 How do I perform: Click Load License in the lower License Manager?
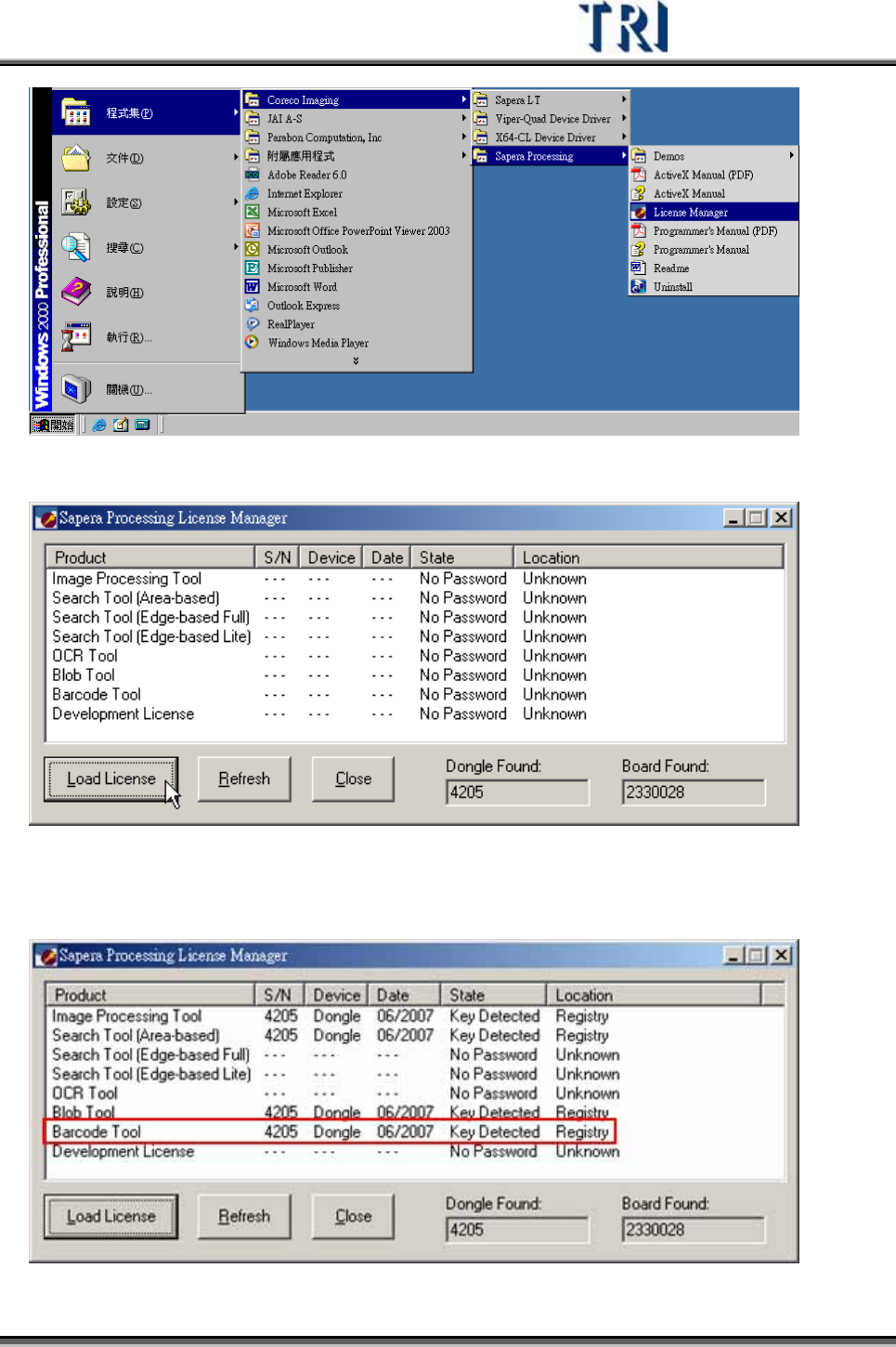[x=111, y=1216]
